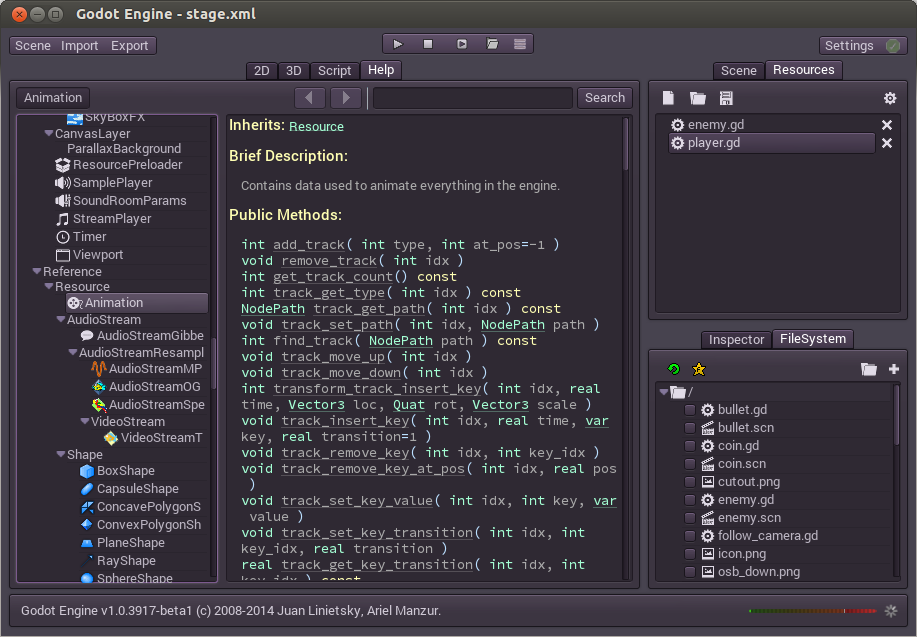Open the Import menu
This screenshot has height=637, width=917.
[80, 46]
